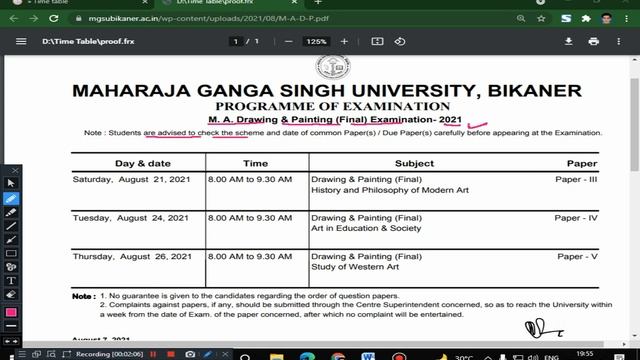Open the PDF sidebar hamburger menu
640x360 pixels.
click(x=21, y=41)
